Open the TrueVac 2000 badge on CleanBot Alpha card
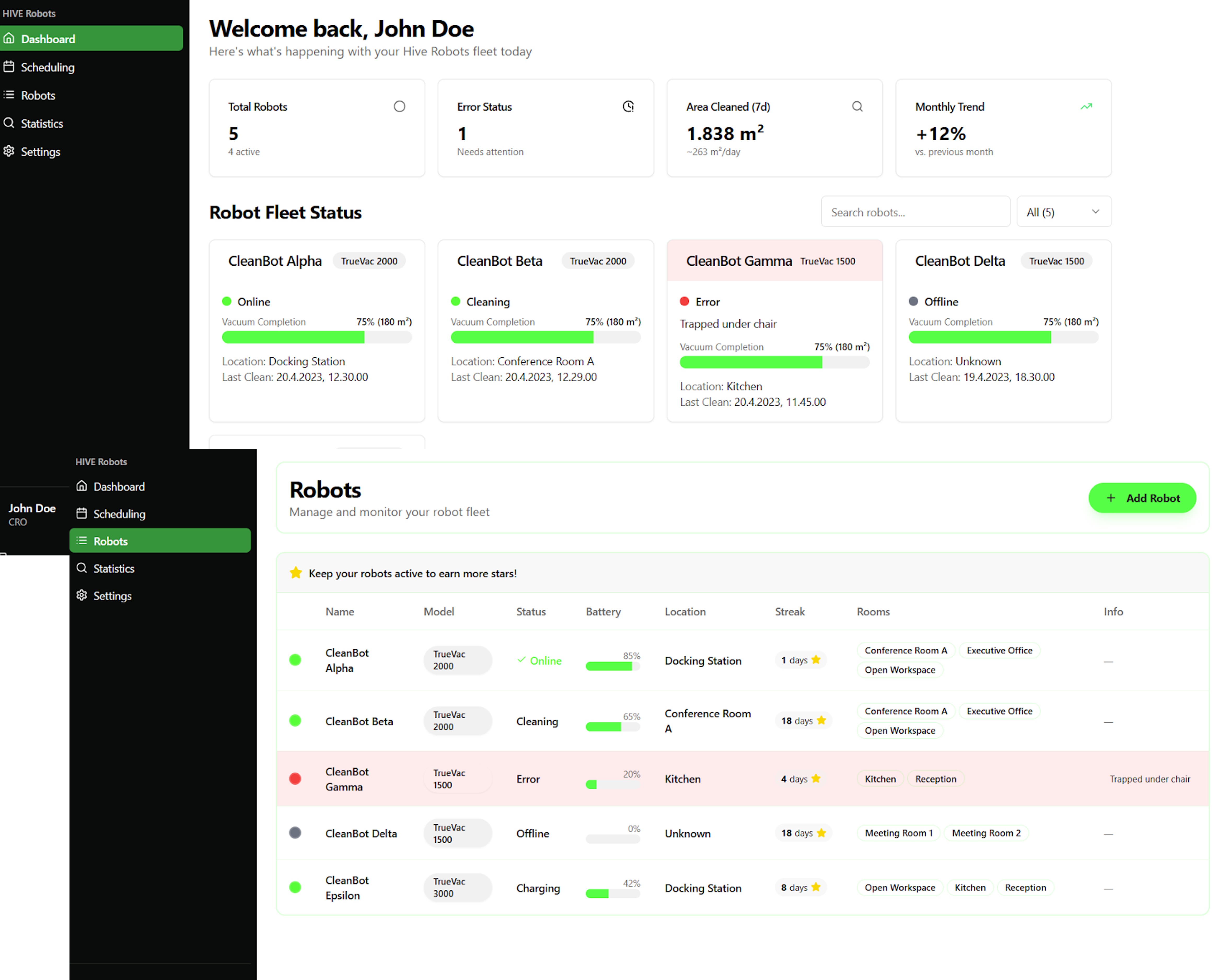This screenshot has height=980, width=1219. point(369,261)
